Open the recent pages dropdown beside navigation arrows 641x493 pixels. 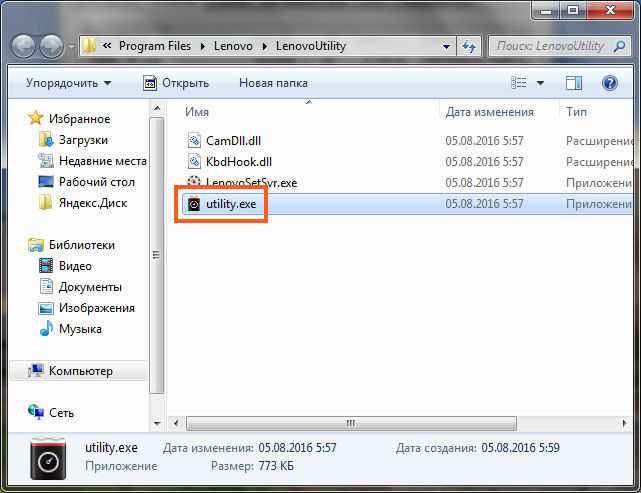(71, 47)
